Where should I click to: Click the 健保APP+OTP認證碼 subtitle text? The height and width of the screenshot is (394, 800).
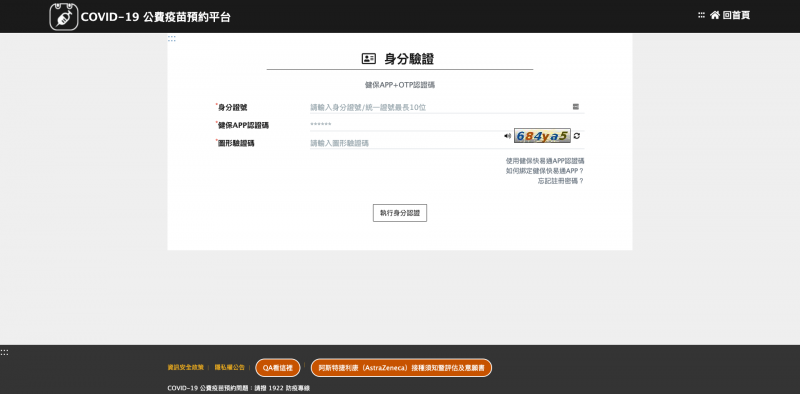[400, 85]
